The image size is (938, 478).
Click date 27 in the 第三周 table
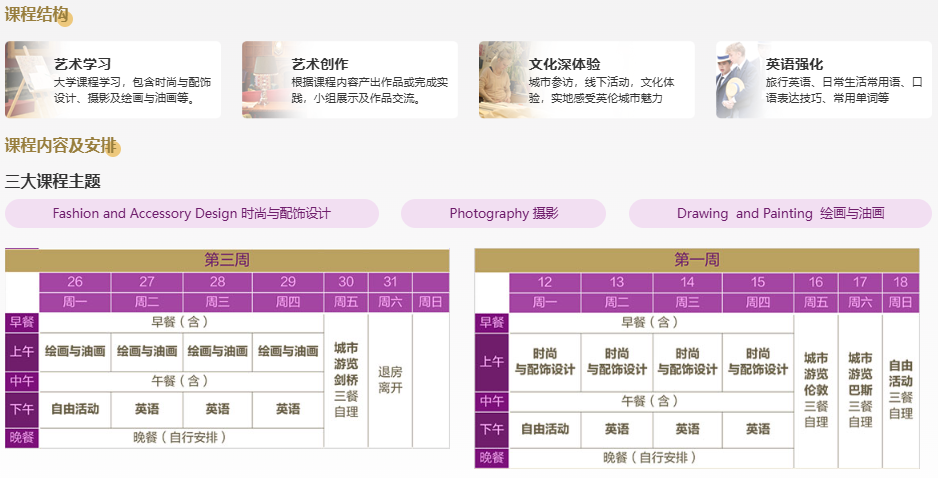(x=147, y=282)
